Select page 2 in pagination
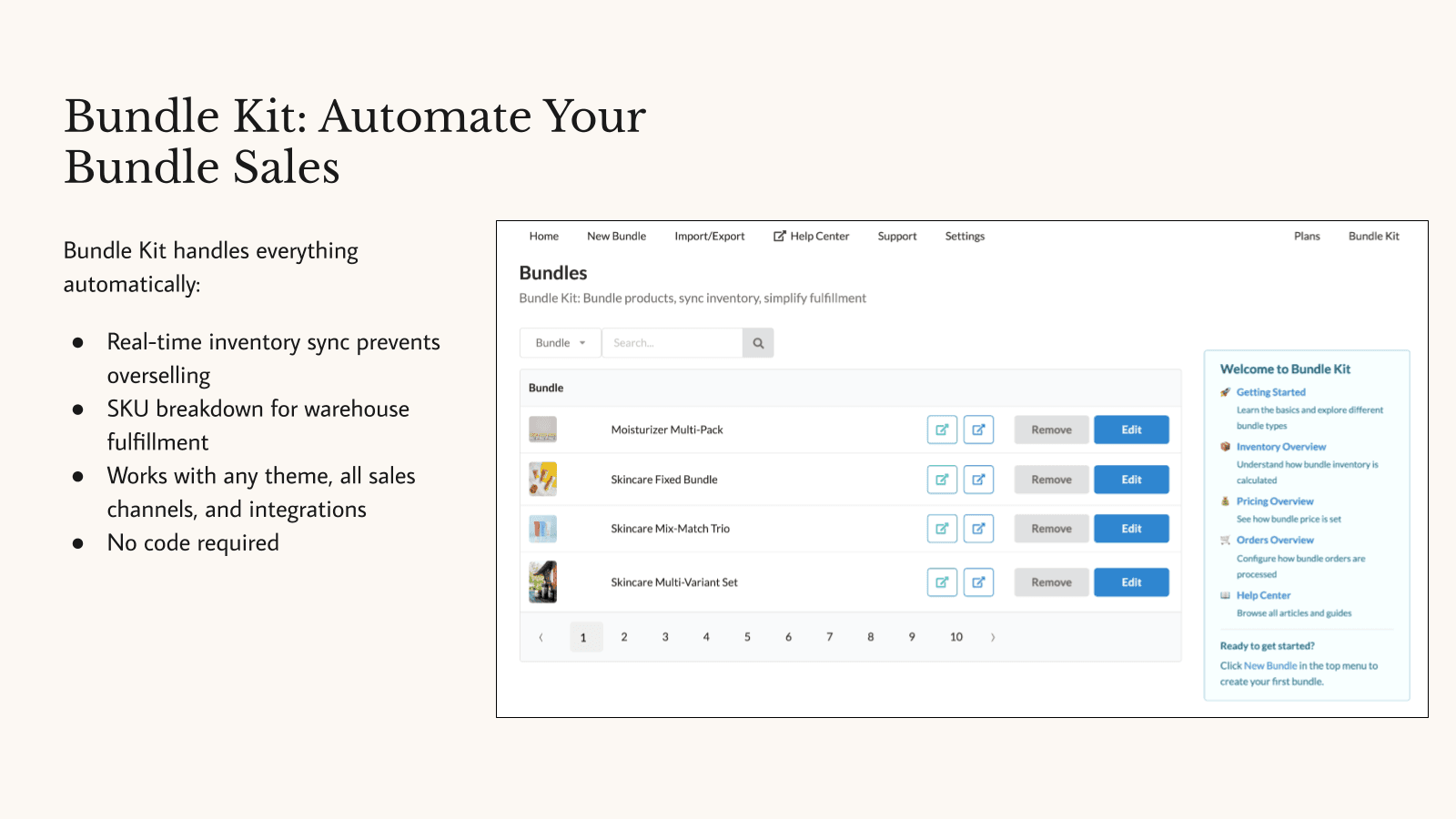The image size is (1456, 819). pos(624,637)
